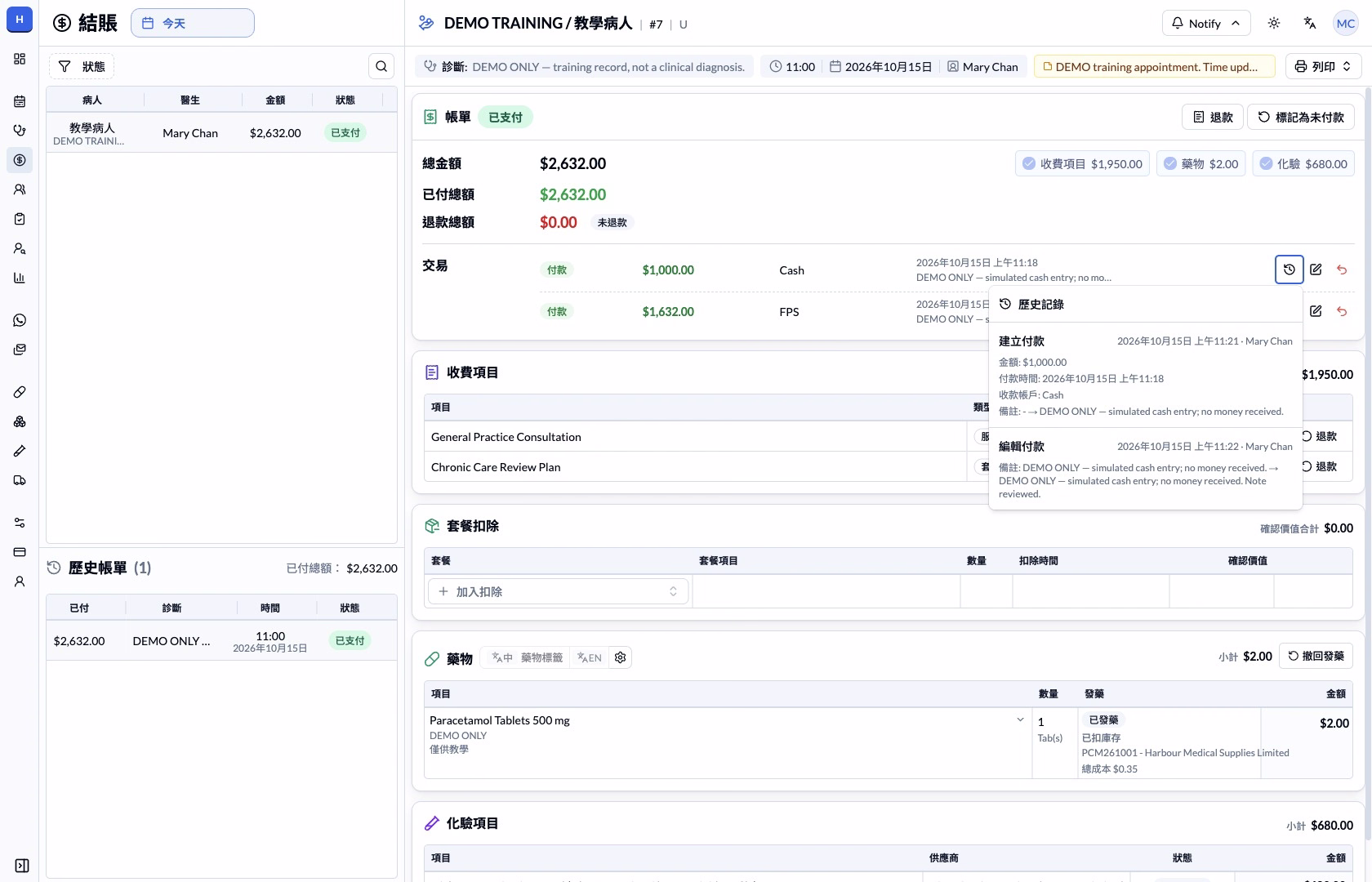Toggle the 藥物 $2.00 checkbox chip
The width and height of the screenshot is (1372, 882).
1201,163
